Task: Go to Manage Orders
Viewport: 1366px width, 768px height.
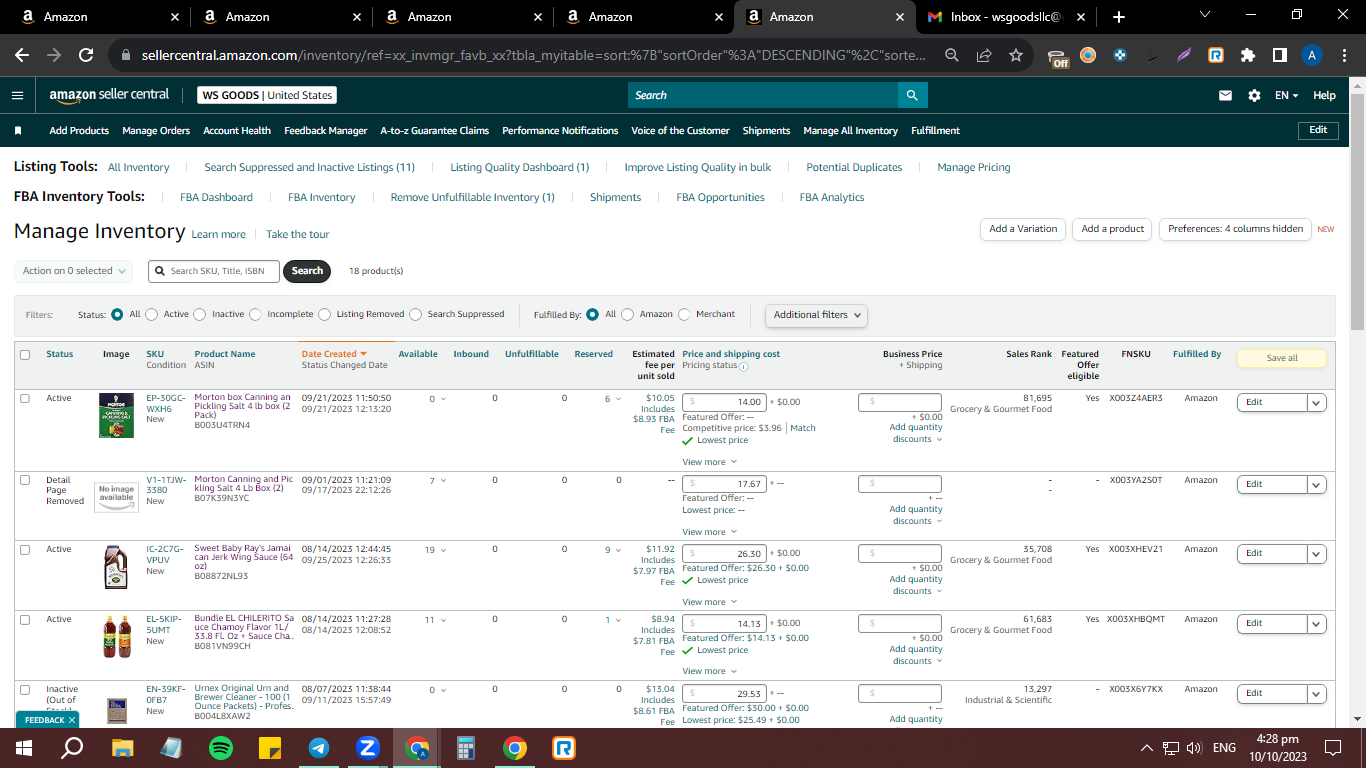Action: click(156, 131)
